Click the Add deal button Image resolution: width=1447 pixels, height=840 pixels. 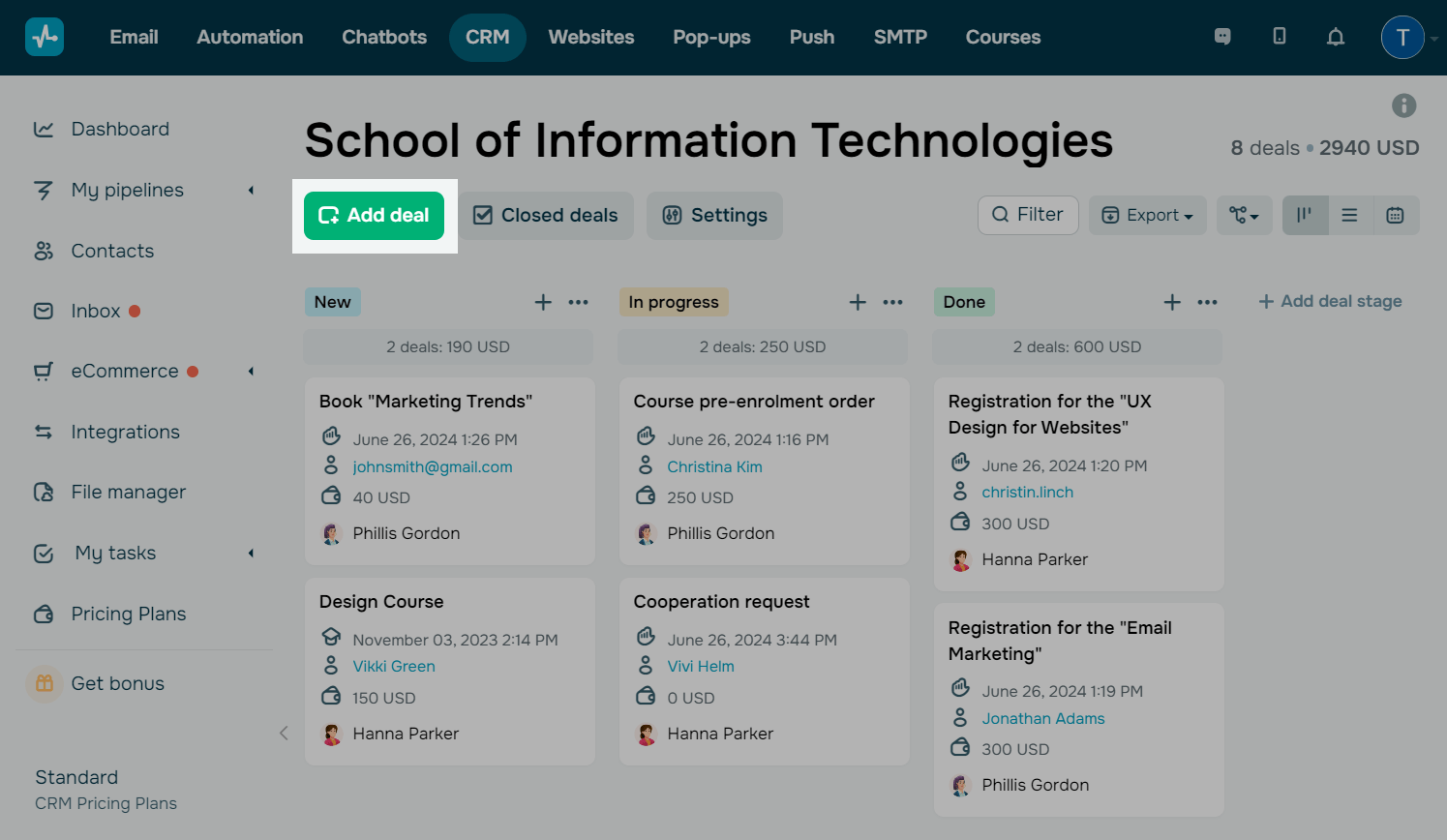coord(374,215)
